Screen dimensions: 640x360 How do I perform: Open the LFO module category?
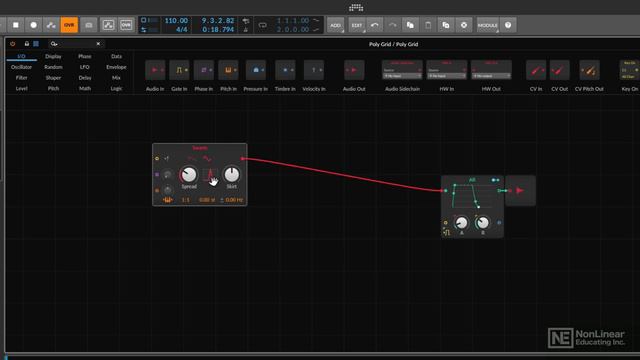point(85,67)
